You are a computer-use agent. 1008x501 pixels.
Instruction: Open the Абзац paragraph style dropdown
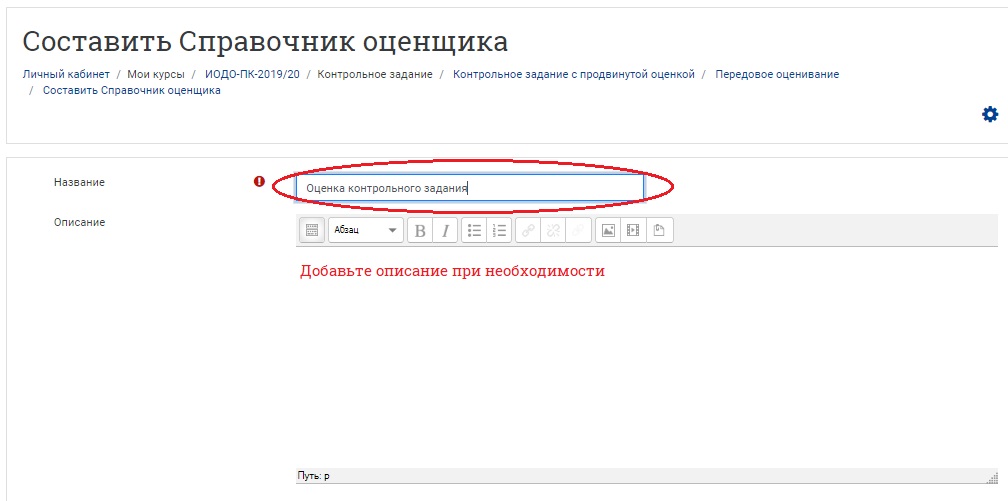click(x=366, y=230)
